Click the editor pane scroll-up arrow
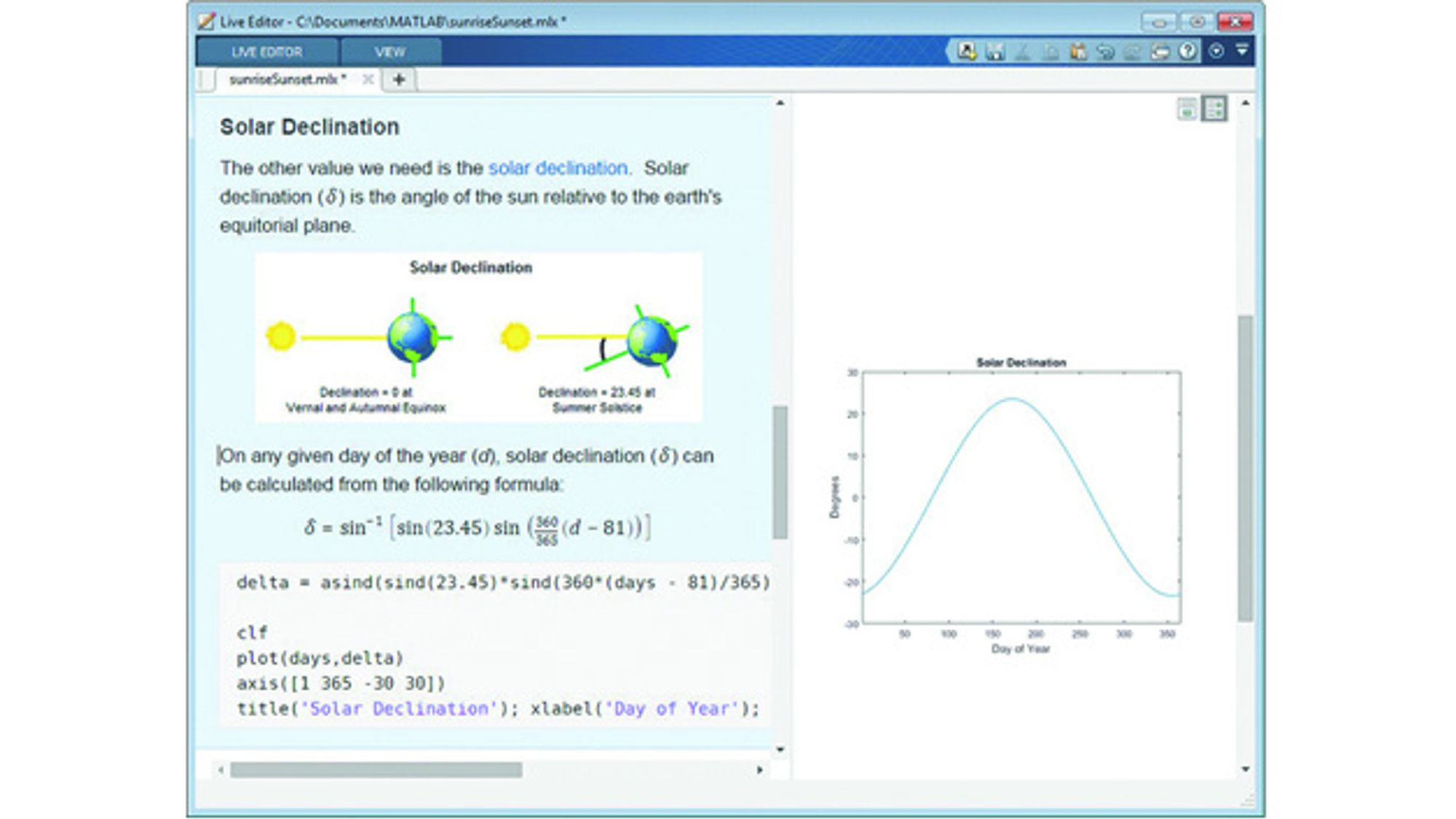The image size is (1456, 819). [780, 103]
